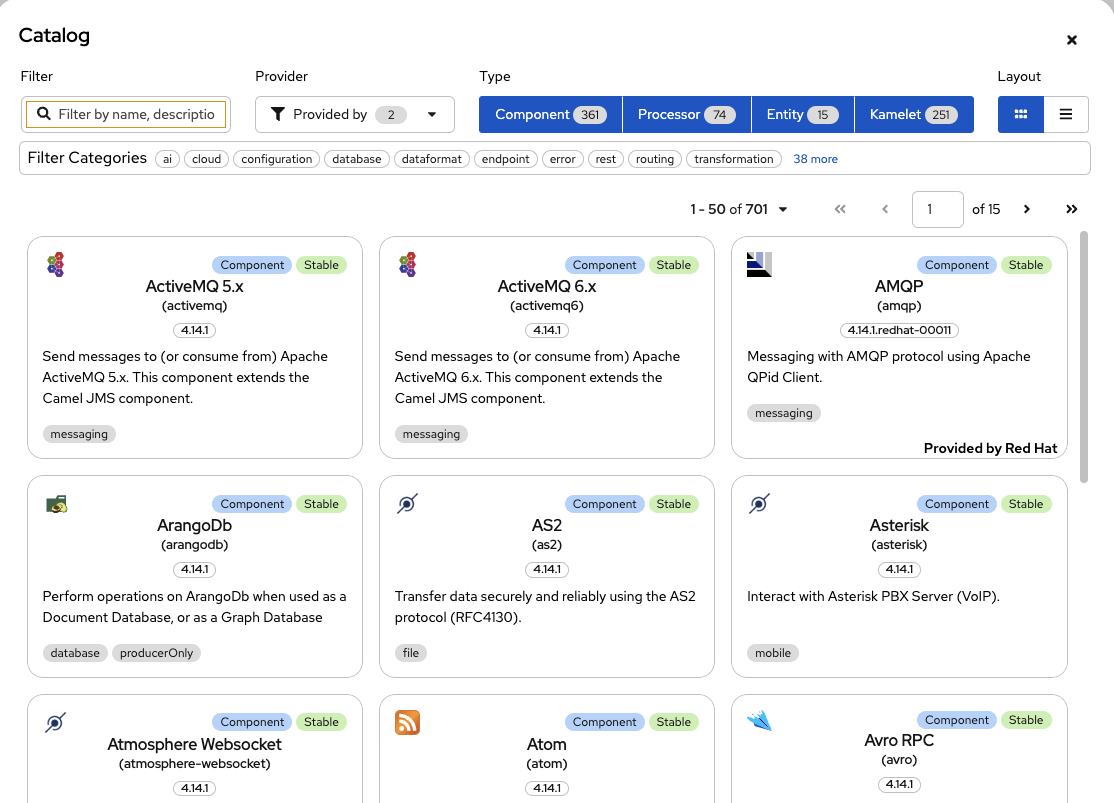Click the database tag on ArangoDb card
This screenshot has height=803, width=1114.
pos(75,653)
